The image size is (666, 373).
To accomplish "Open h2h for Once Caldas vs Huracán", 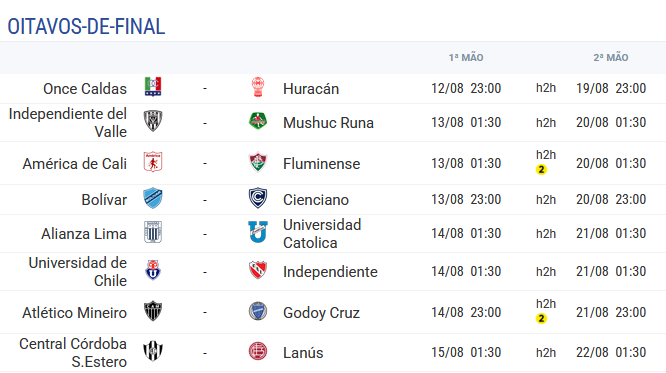I will coord(546,88).
